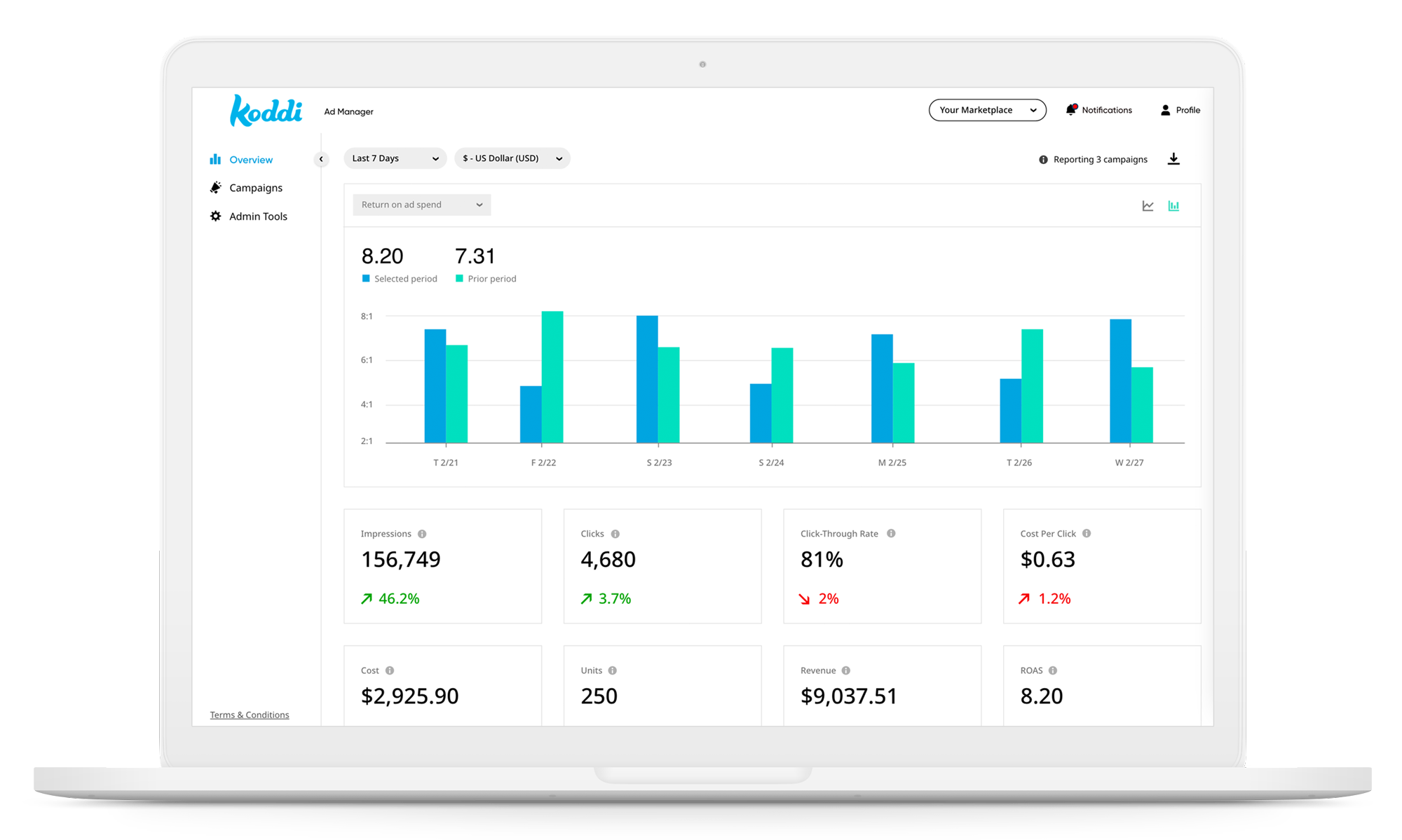
Task: Click the download report icon
Action: pyautogui.click(x=1173, y=158)
